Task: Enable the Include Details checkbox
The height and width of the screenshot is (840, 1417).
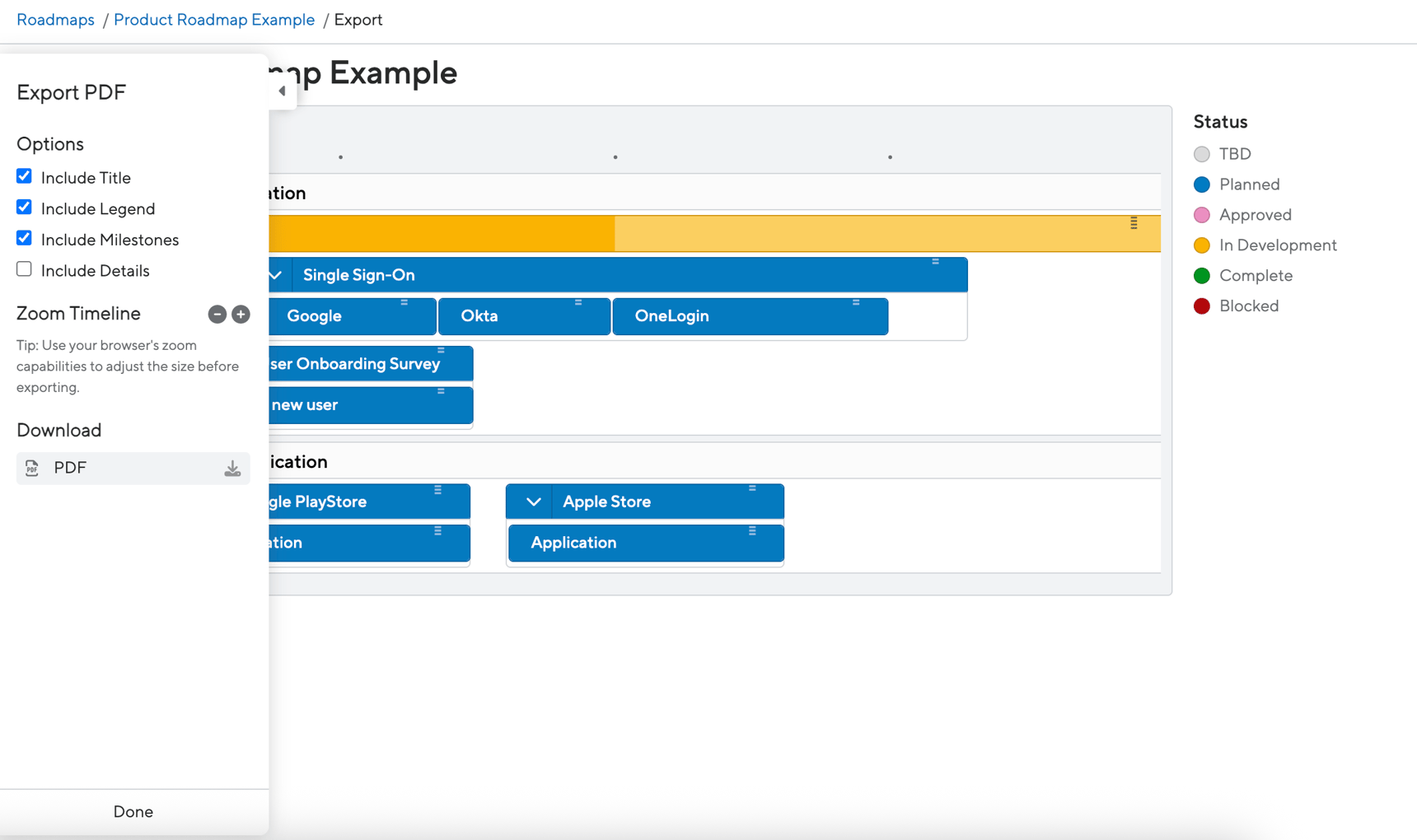Action: click(24, 269)
